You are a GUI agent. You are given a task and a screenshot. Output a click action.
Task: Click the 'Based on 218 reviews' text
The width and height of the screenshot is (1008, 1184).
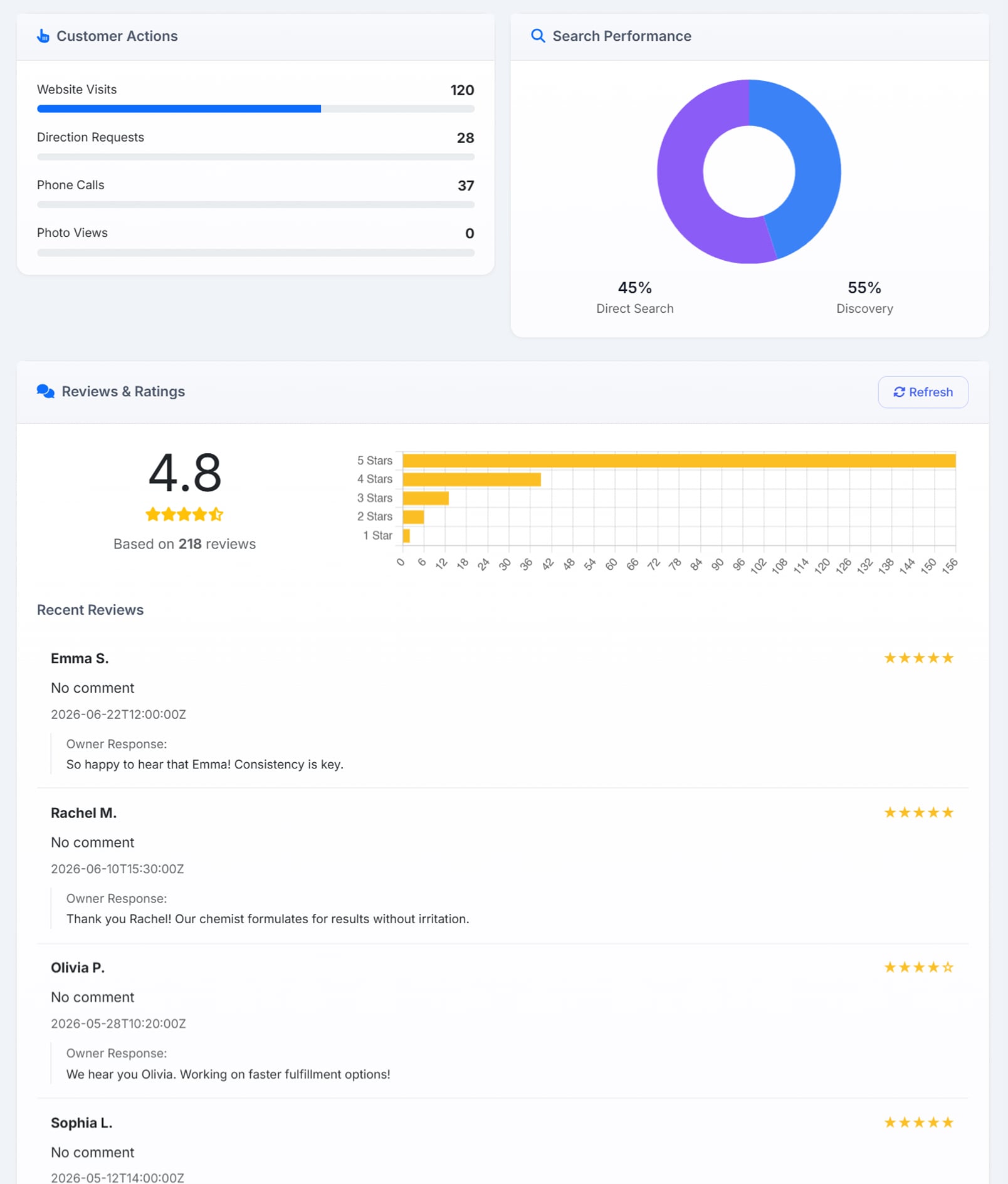[x=184, y=544]
